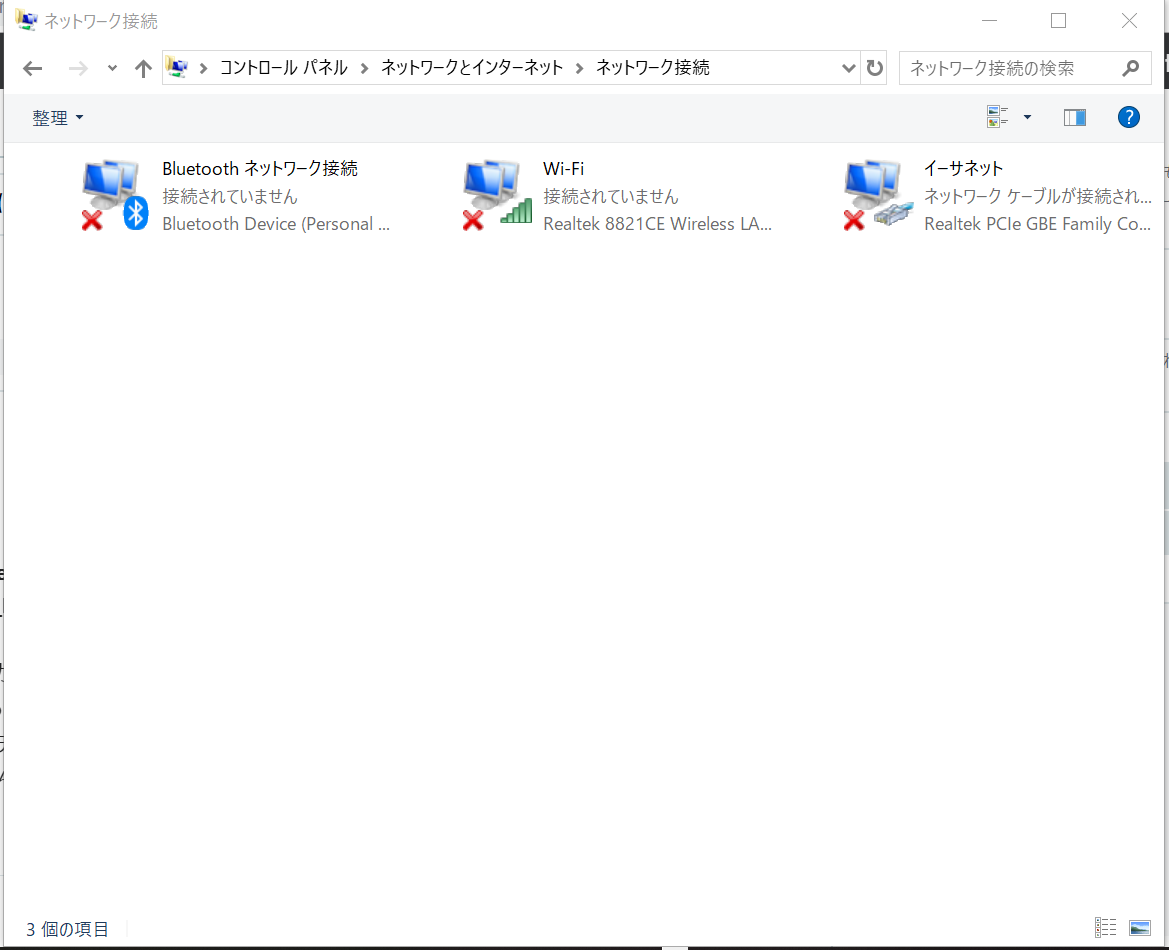Select the Wi-Fi adapter icon
The image size is (1169, 950).
[497, 195]
